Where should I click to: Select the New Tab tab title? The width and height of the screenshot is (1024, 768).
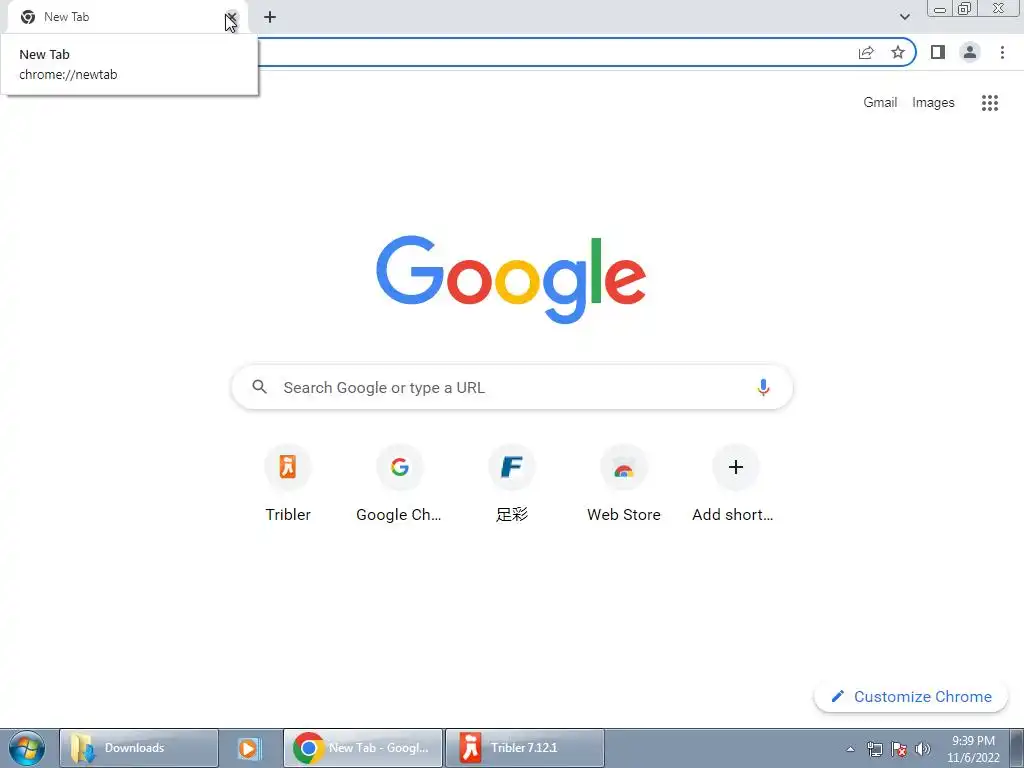(x=67, y=17)
